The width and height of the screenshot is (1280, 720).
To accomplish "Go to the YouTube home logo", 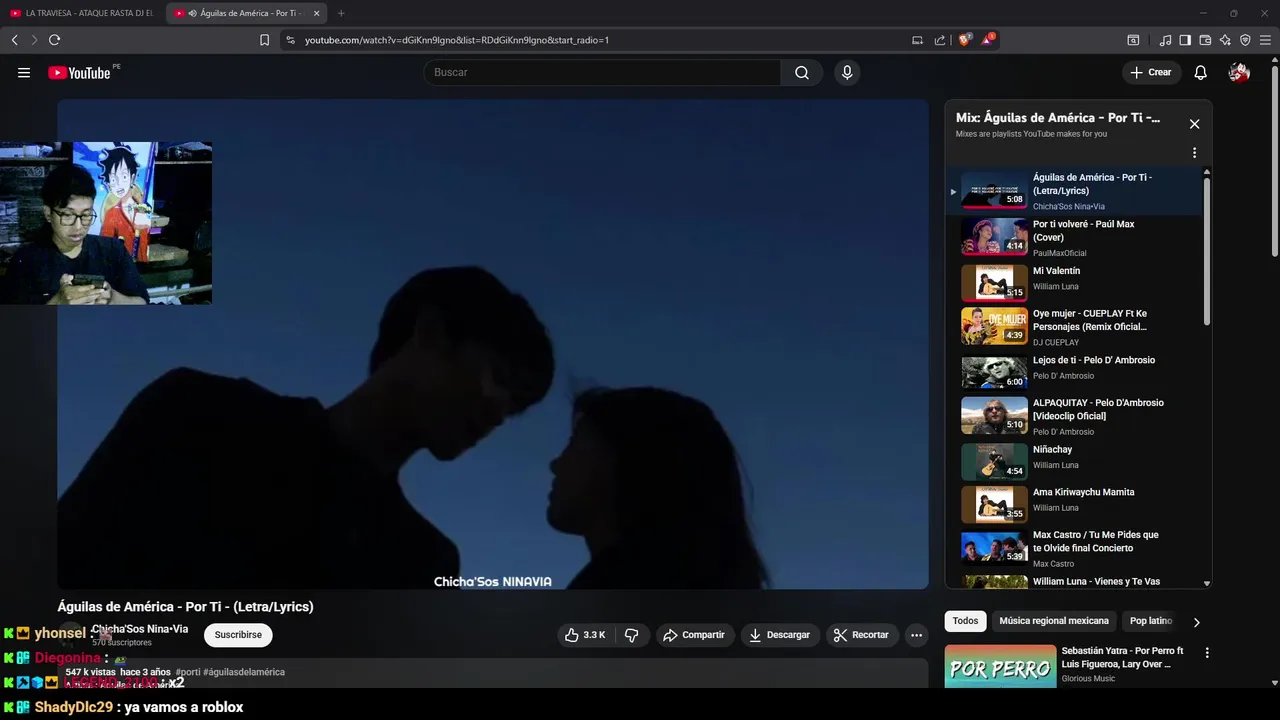I will click(x=79, y=73).
